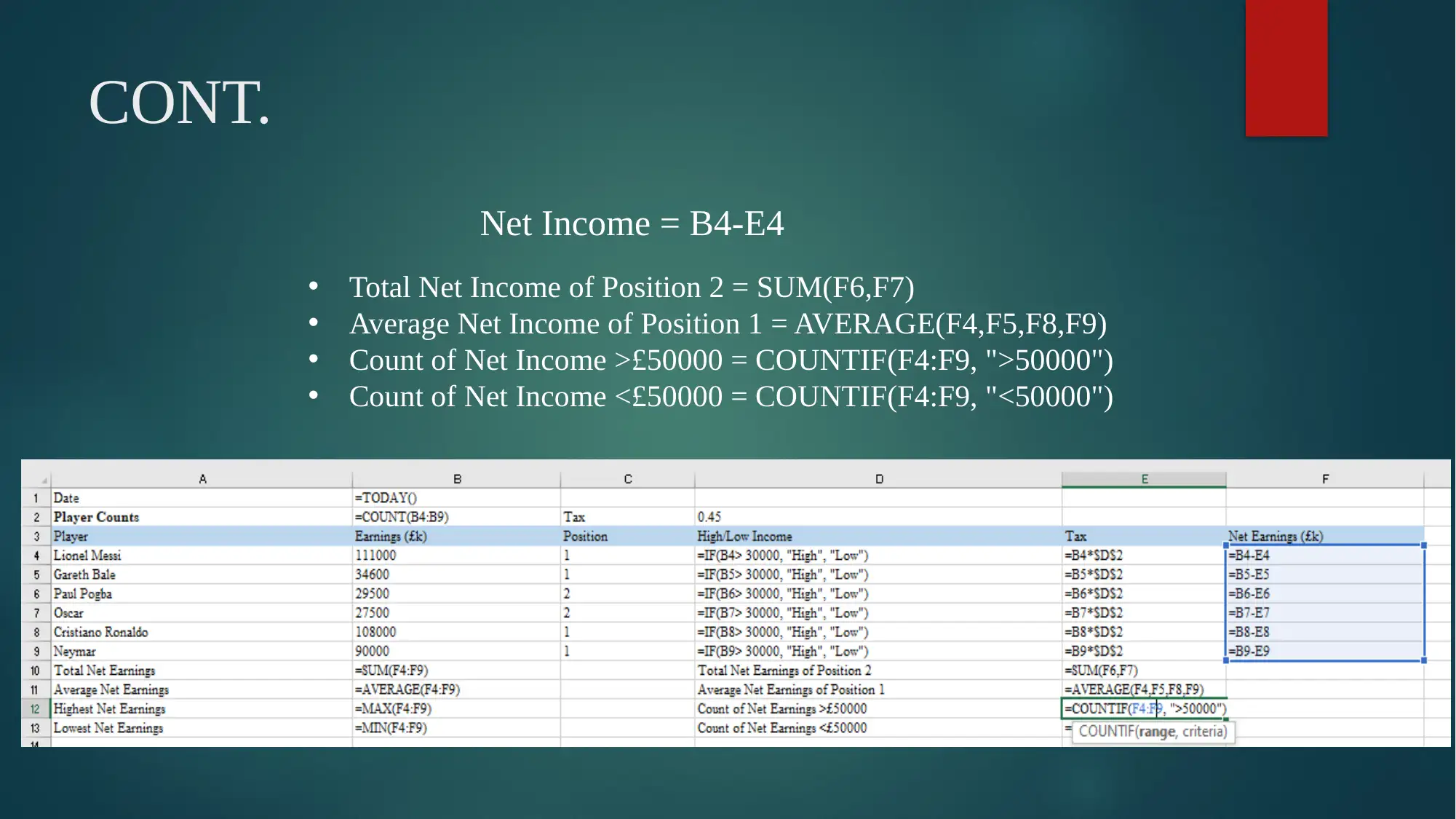
Task: Click the 'Player Counts' bold cell
Action: click(202, 517)
